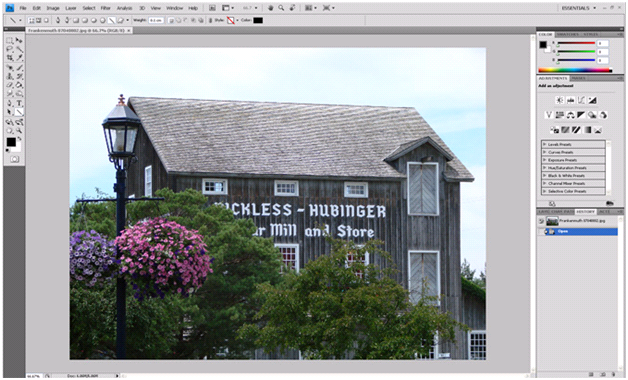Select the Move tool
This screenshot has width=628, height=380.
[19, 40]
